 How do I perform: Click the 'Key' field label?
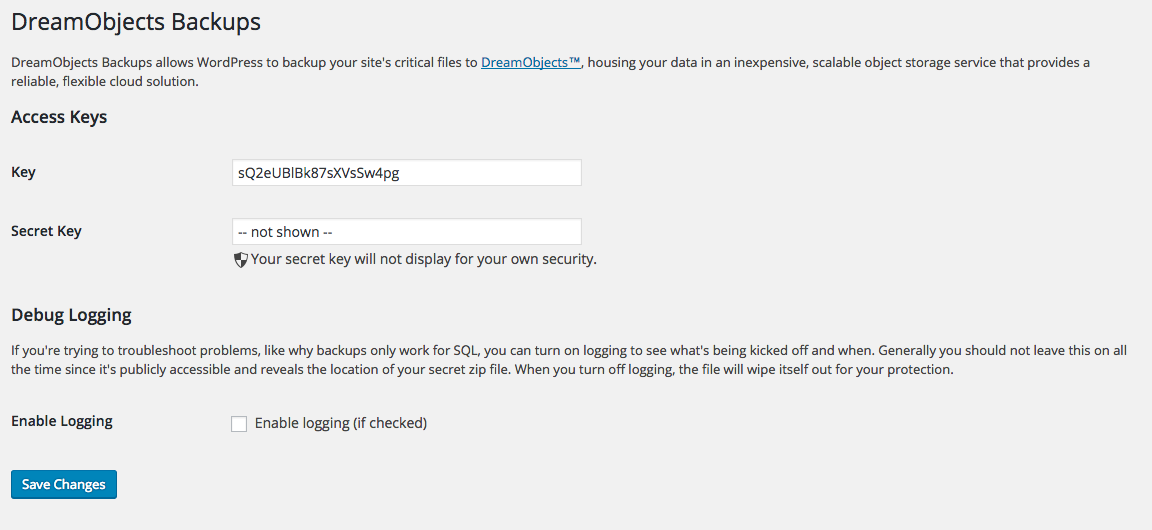pos(24,172)
